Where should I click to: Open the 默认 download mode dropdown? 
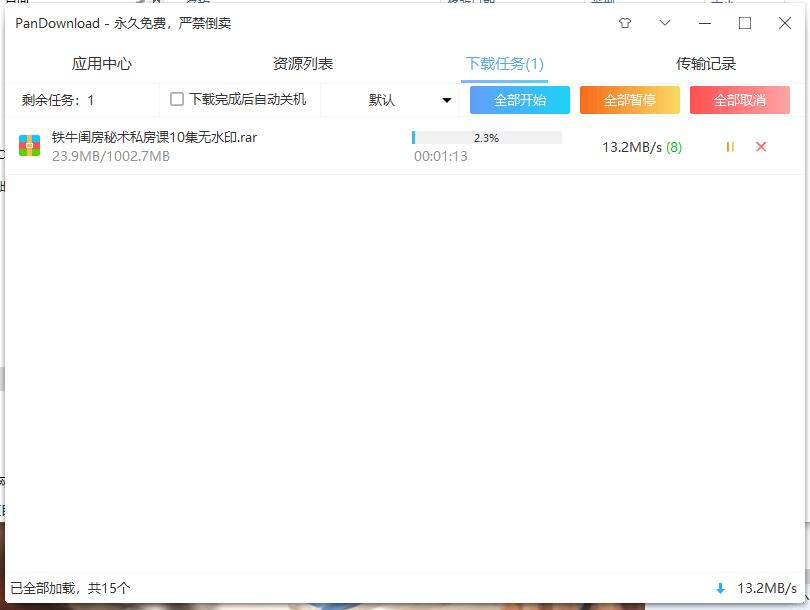tap(400, 99)
